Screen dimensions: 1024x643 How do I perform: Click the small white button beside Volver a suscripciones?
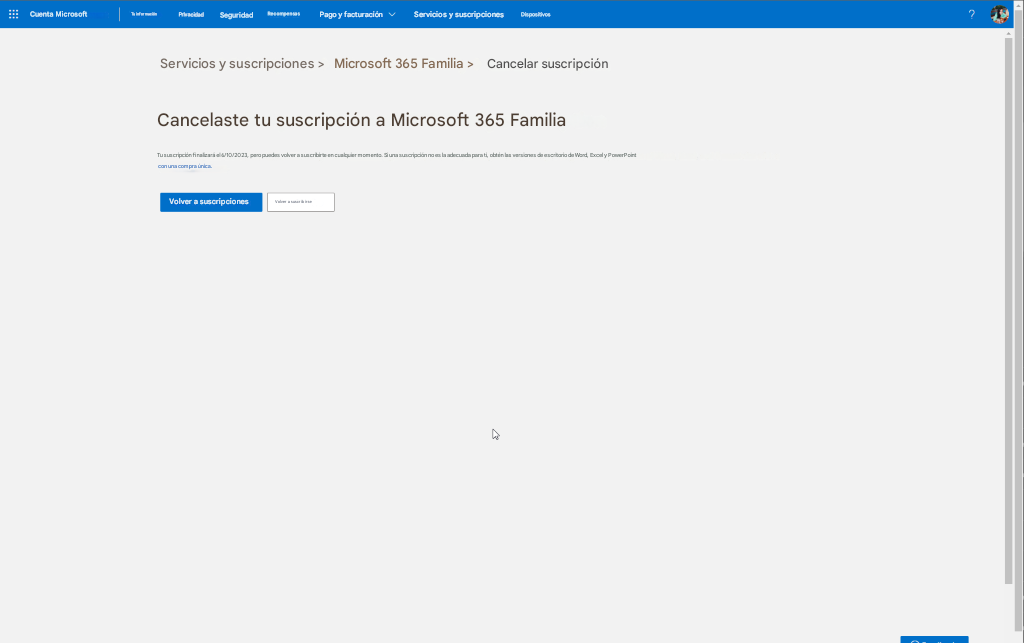click(300, 202)
